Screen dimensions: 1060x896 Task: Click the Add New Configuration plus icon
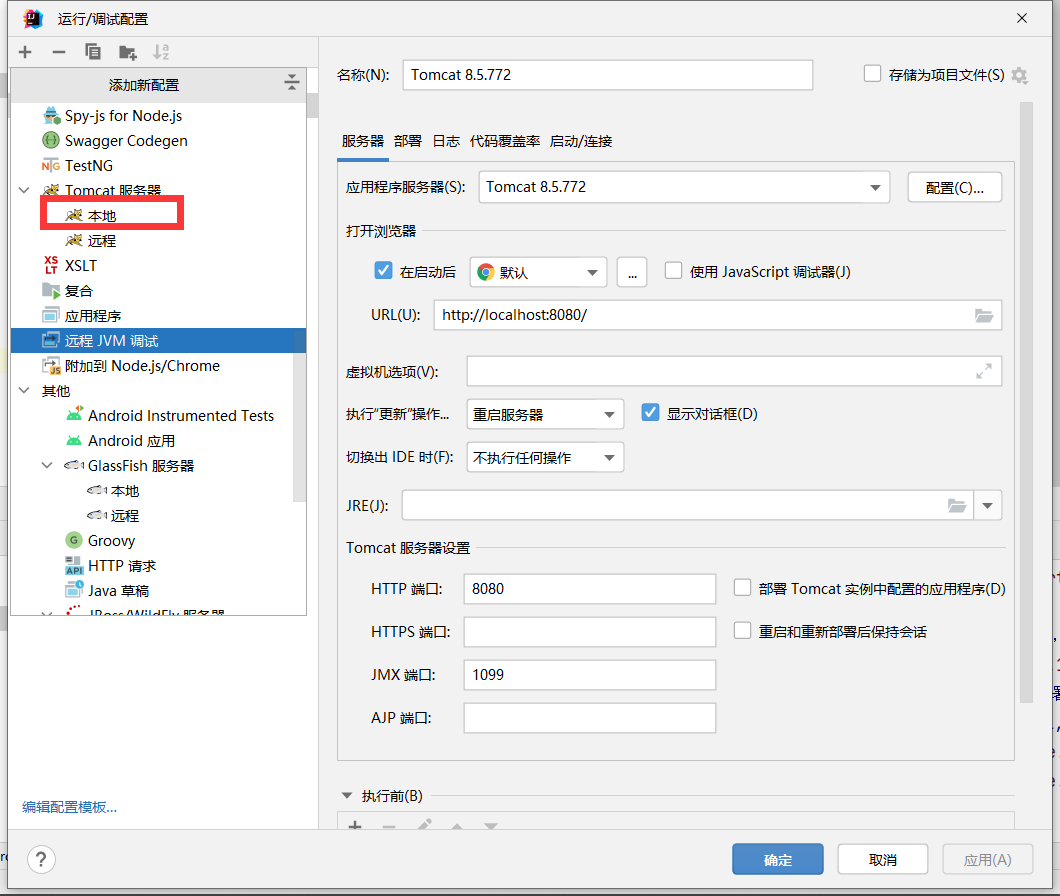pyautogui.click(x=25, y=52)
